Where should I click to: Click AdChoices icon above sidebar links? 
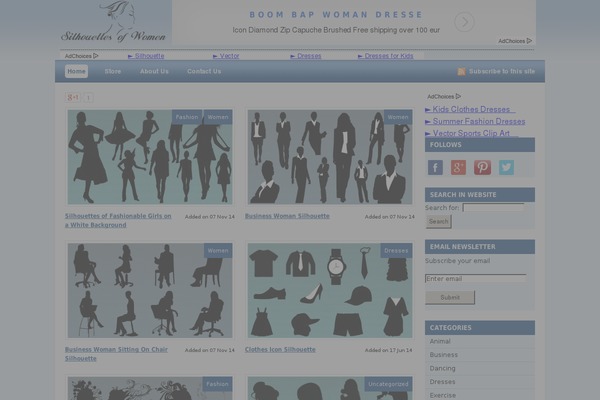point(444,96)
